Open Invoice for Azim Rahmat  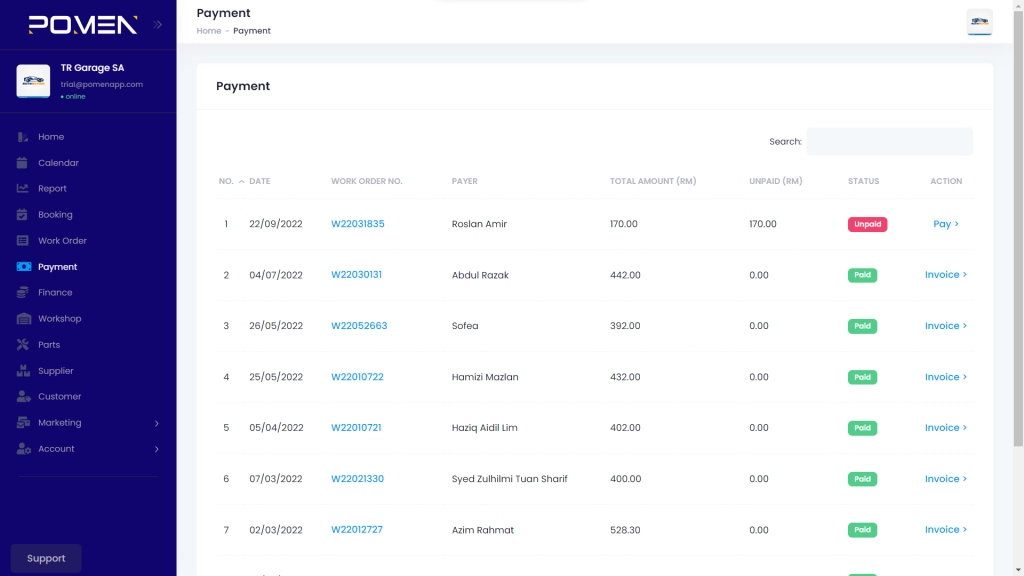click(946, 530)
